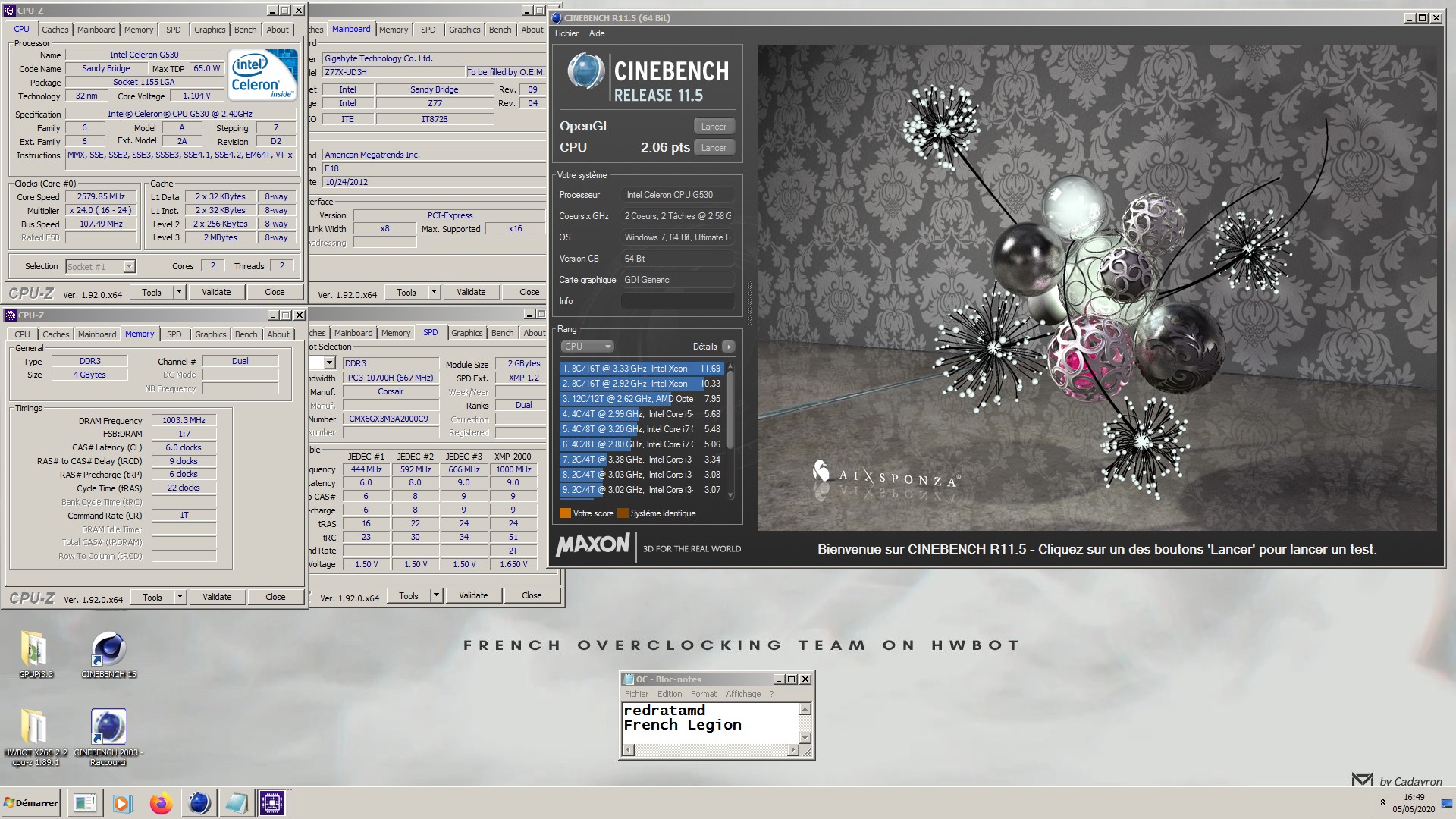Run the CPU test with its Lancer button
The image size is (1456, 819).
click(x=714, y=148)
